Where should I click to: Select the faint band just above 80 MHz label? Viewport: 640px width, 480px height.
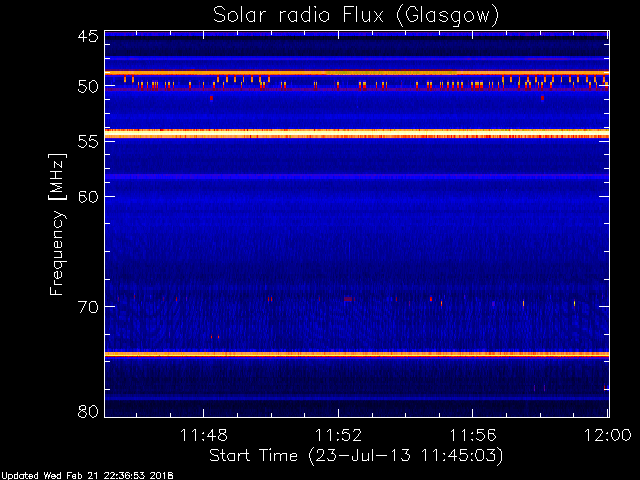pos(356,398)
